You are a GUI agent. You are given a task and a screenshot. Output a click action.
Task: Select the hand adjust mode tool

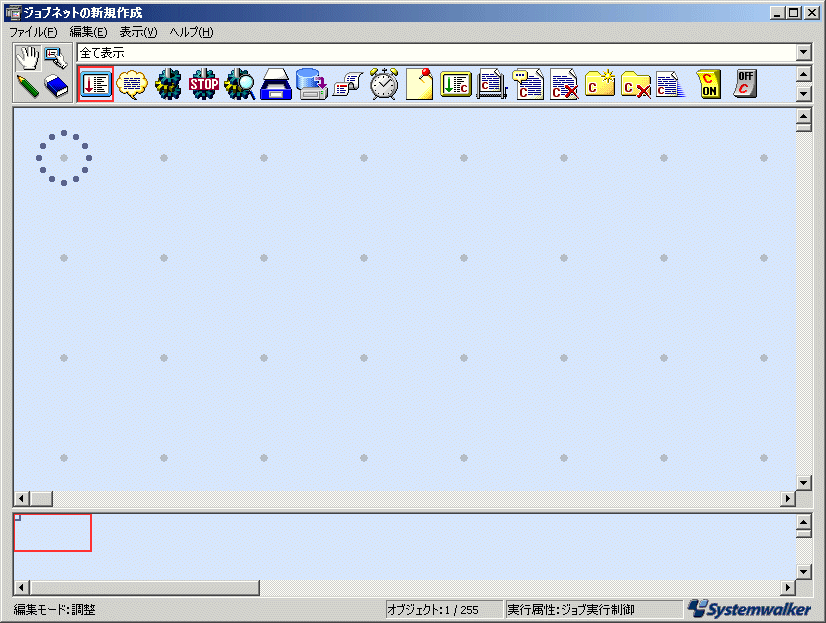(28, 58)
